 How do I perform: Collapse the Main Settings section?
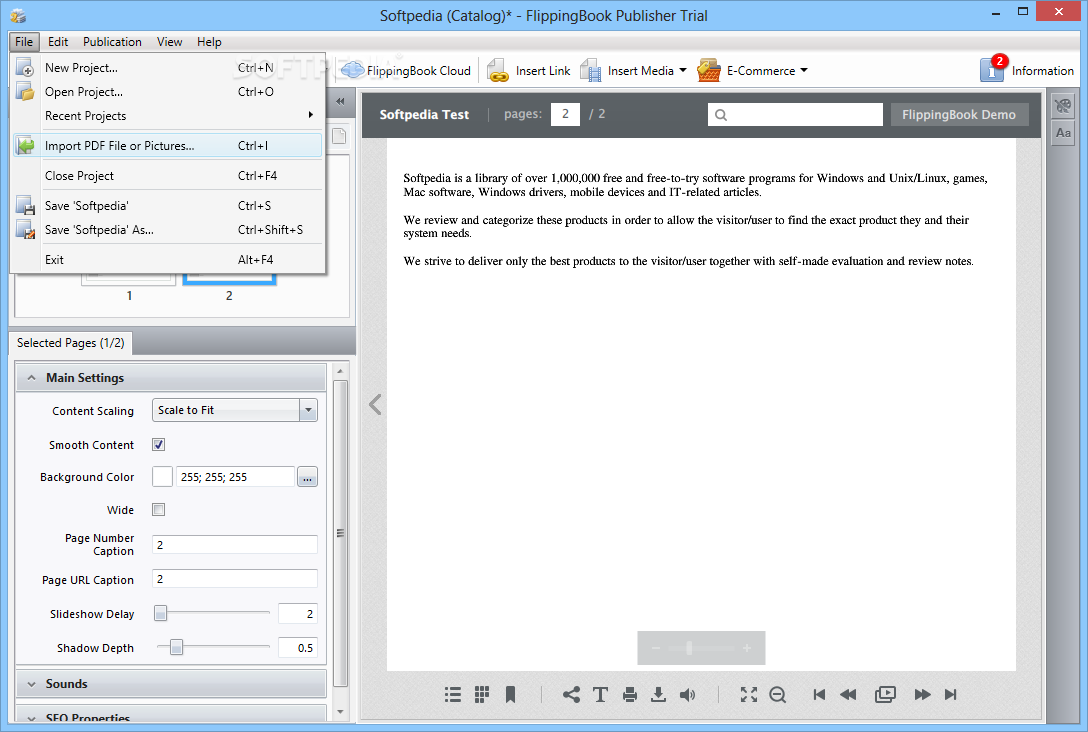[171, 377]
